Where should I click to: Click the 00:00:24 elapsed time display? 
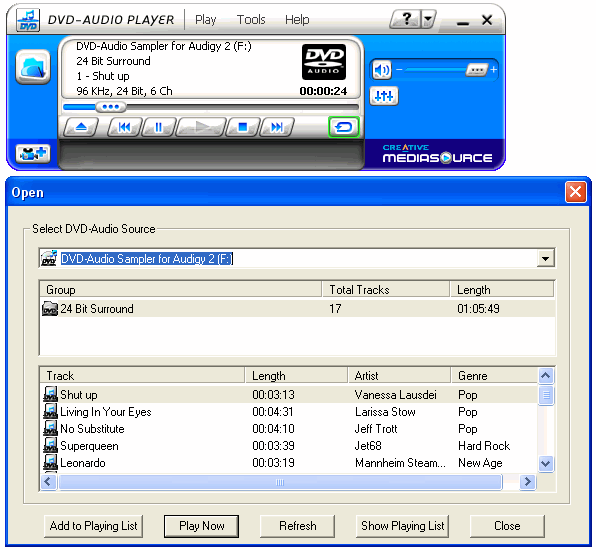(x=323, y=91)
